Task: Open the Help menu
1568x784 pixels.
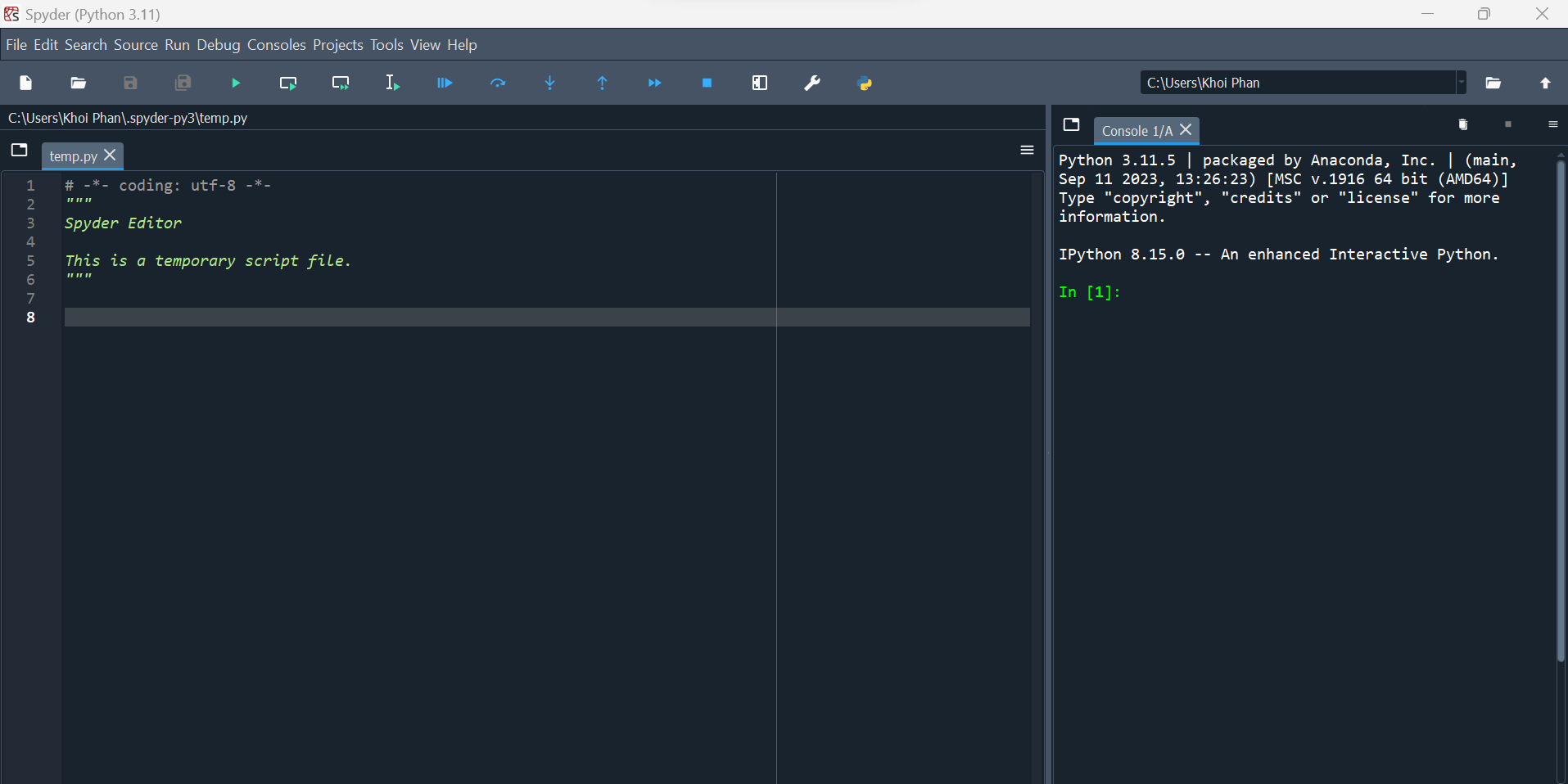Action: [462, 45]
